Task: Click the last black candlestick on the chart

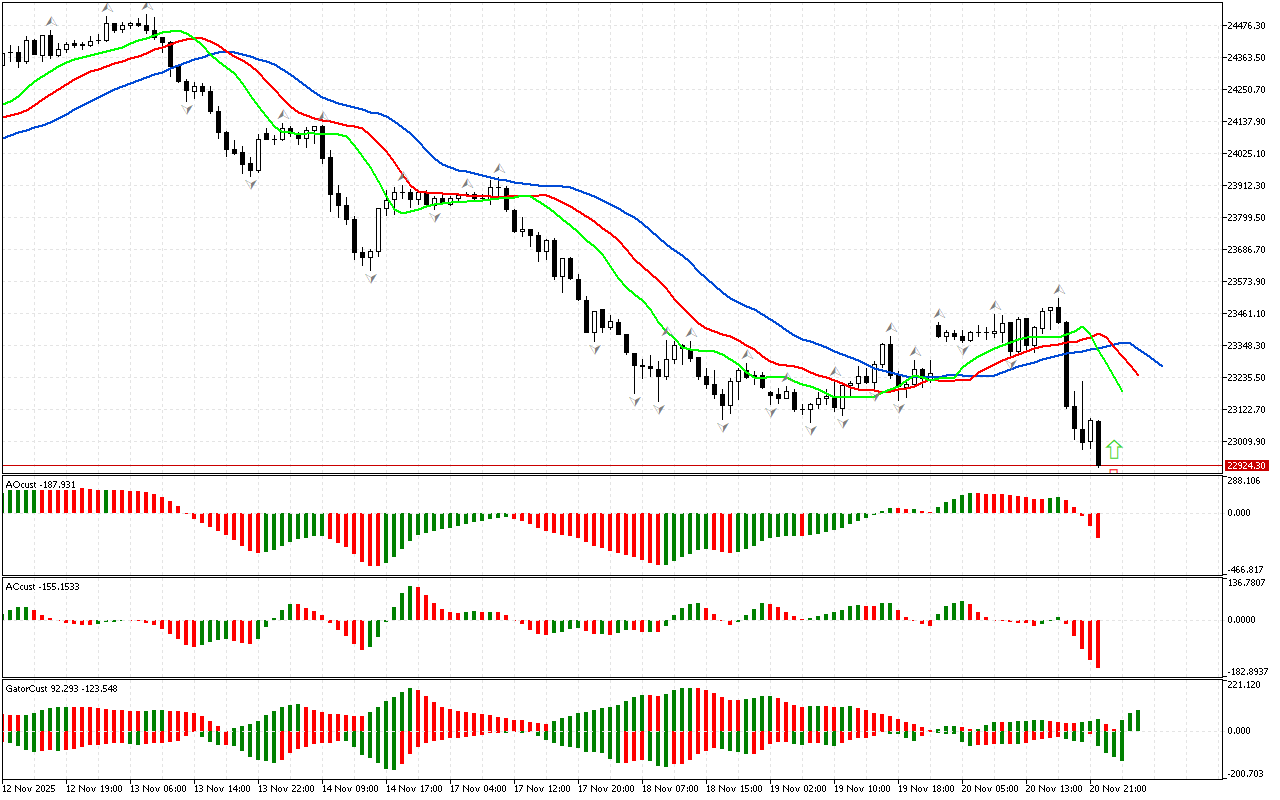Action: click(x=1098, y=443)
